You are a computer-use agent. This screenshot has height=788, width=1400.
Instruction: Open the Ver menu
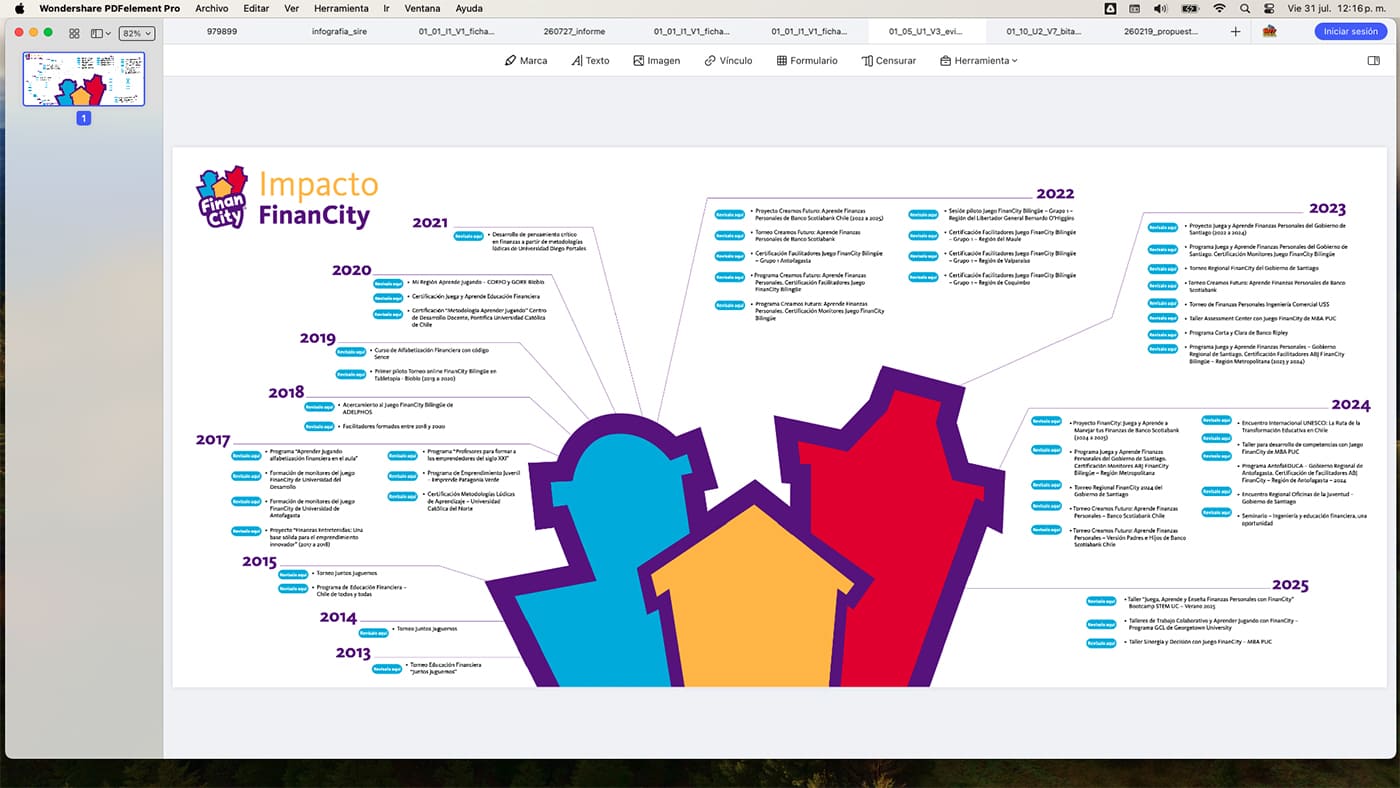291,8
